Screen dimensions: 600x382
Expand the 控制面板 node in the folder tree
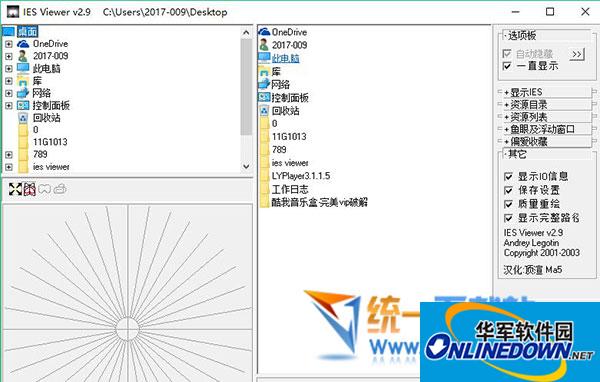[x=9, y=105]
